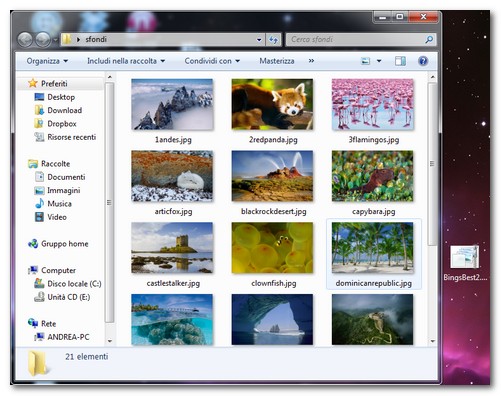Select the dominicanrepublic.jpg thumbnail
Screen dimensions: 501x396
pyautogui.click(x=373, y=248)
